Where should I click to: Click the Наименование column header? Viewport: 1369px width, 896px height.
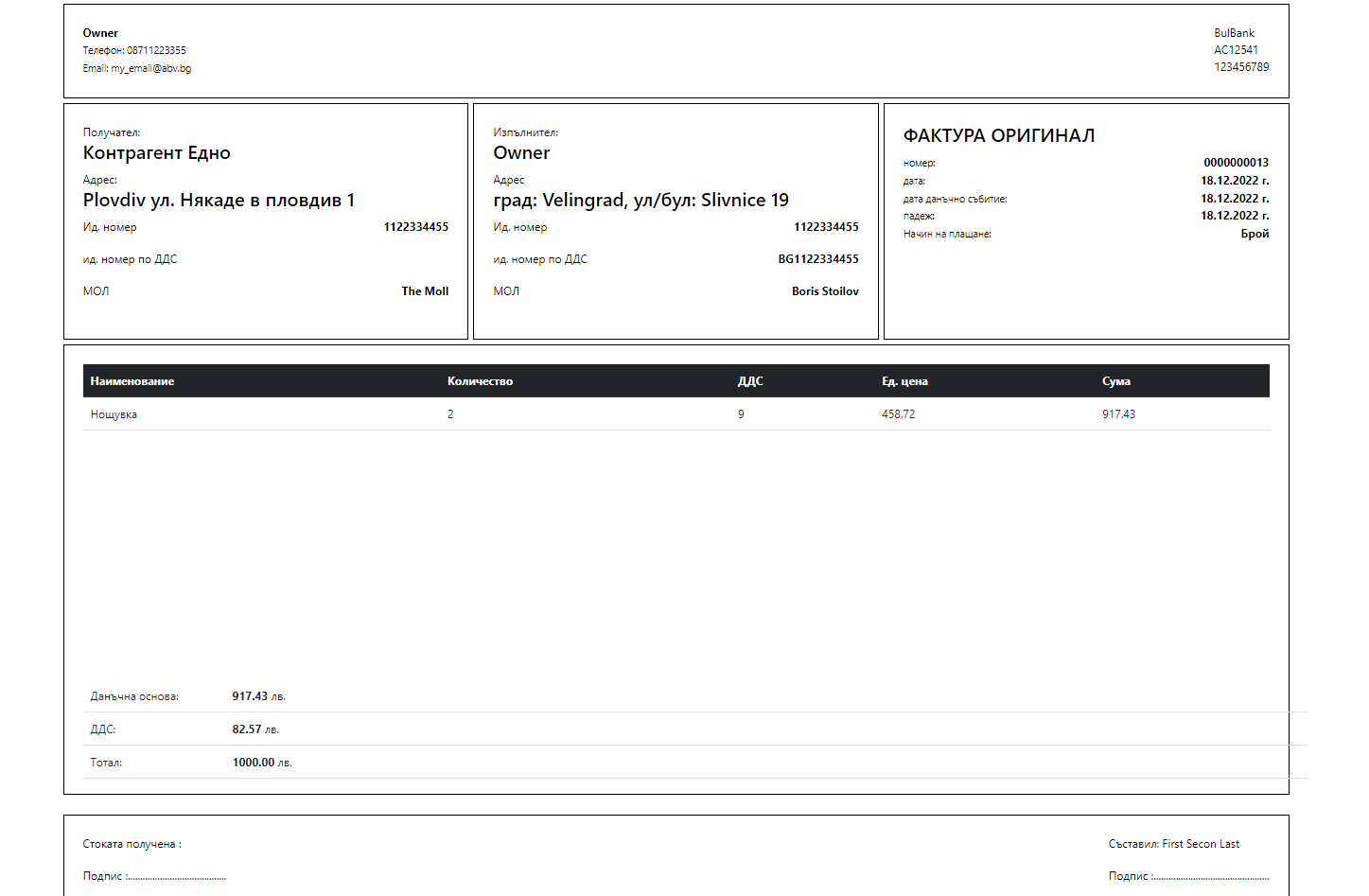point(132,380)
